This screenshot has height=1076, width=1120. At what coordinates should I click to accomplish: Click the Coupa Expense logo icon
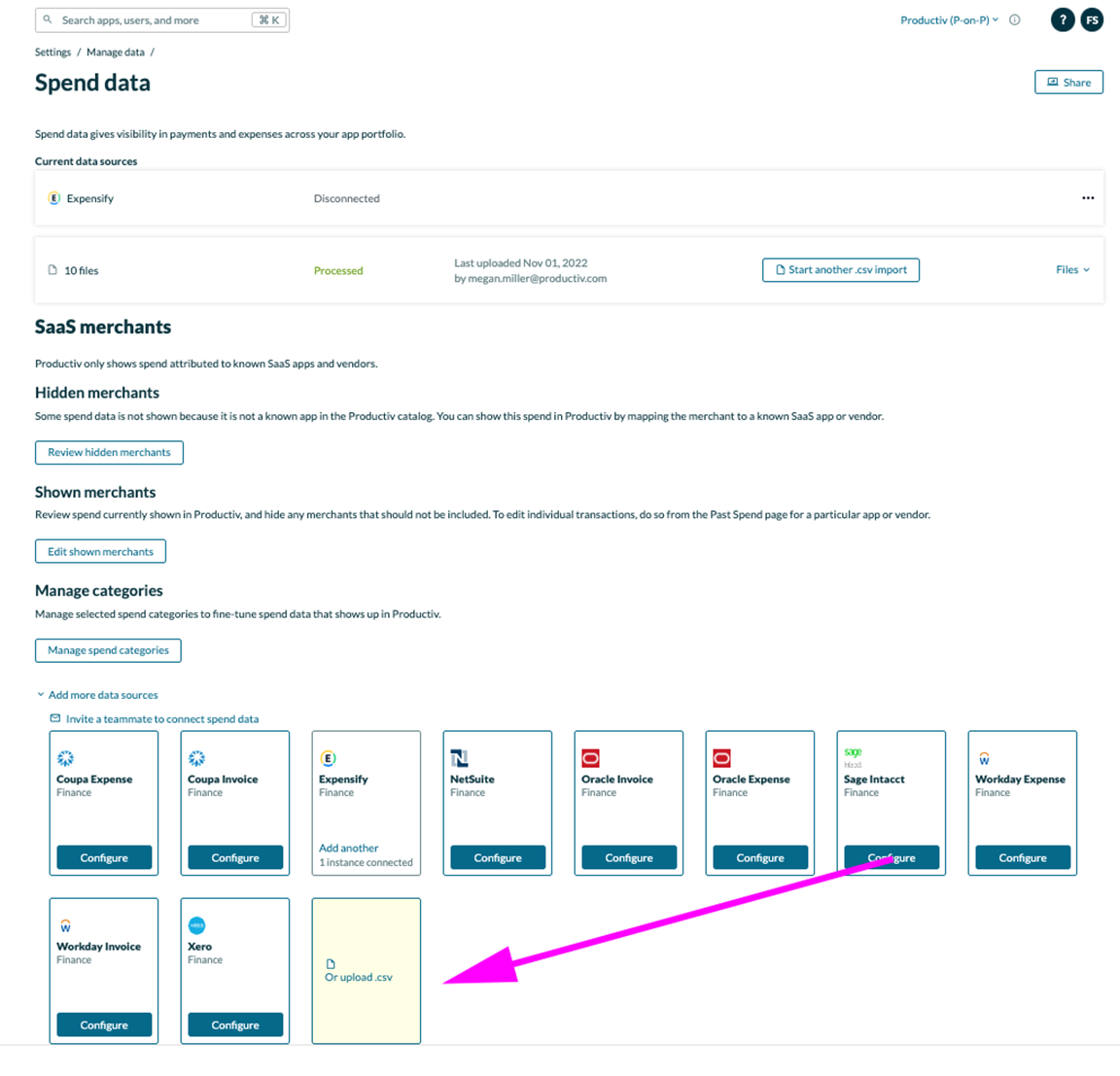[65, 758]
